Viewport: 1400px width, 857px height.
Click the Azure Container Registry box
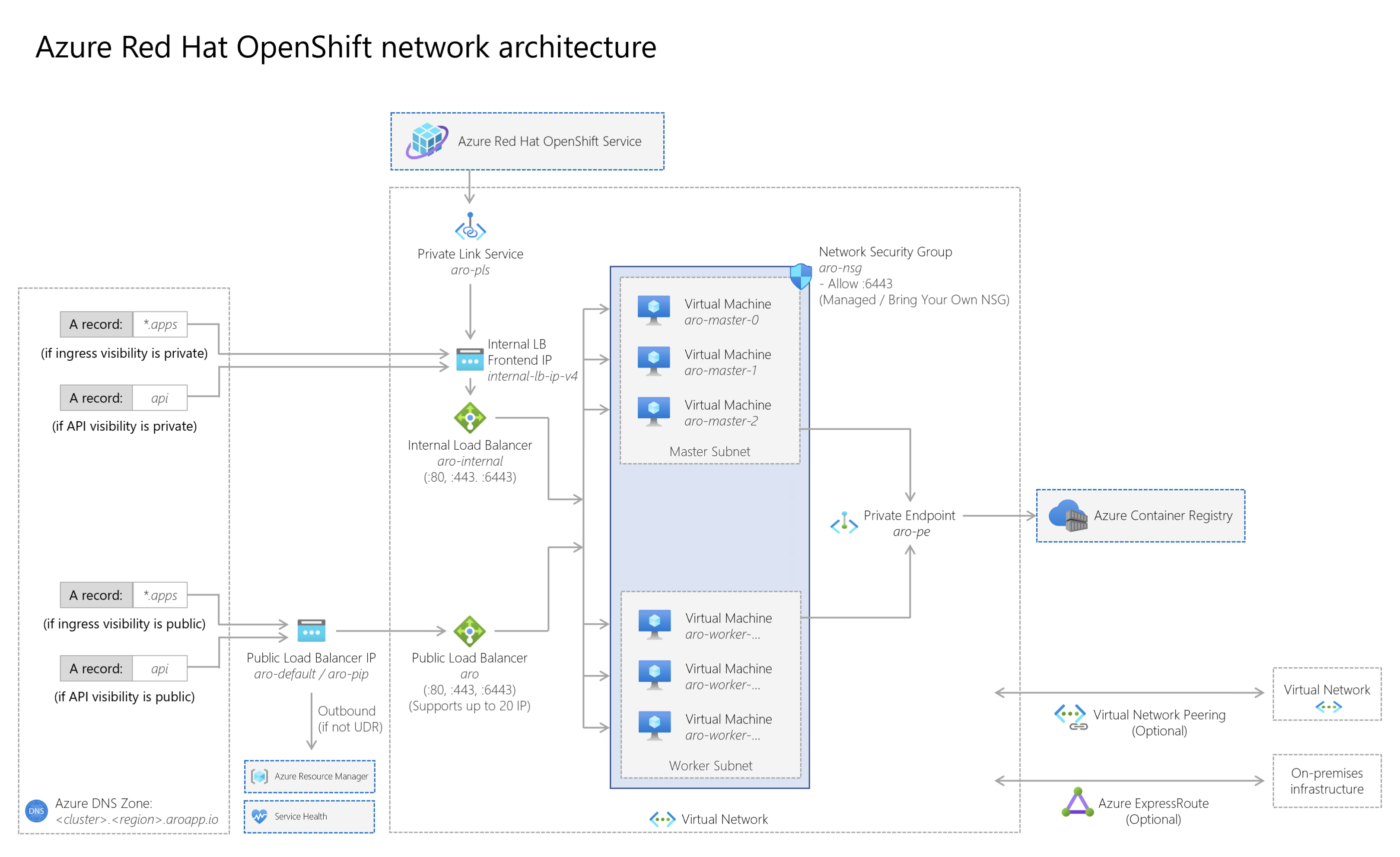(1141, 516)
